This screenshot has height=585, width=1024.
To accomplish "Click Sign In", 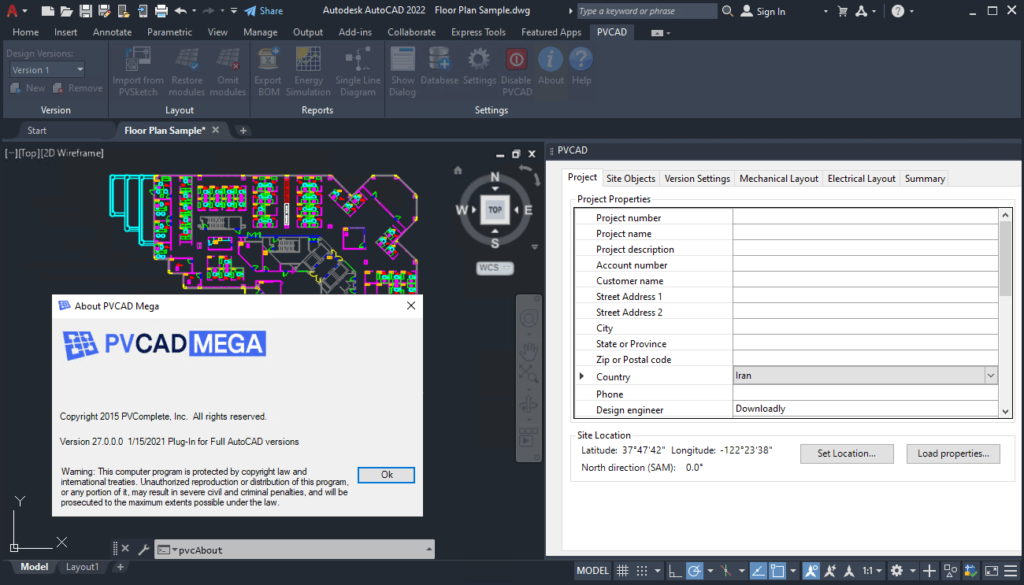I will [x=763, y=11].
